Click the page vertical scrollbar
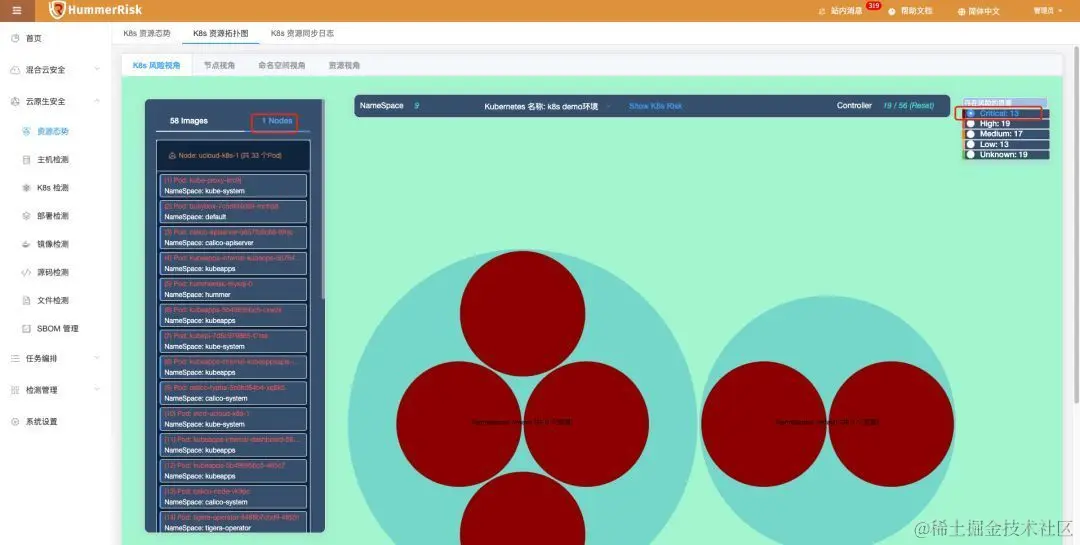The height and width of the screenshot is (545, 1080). click(1076, 224)
